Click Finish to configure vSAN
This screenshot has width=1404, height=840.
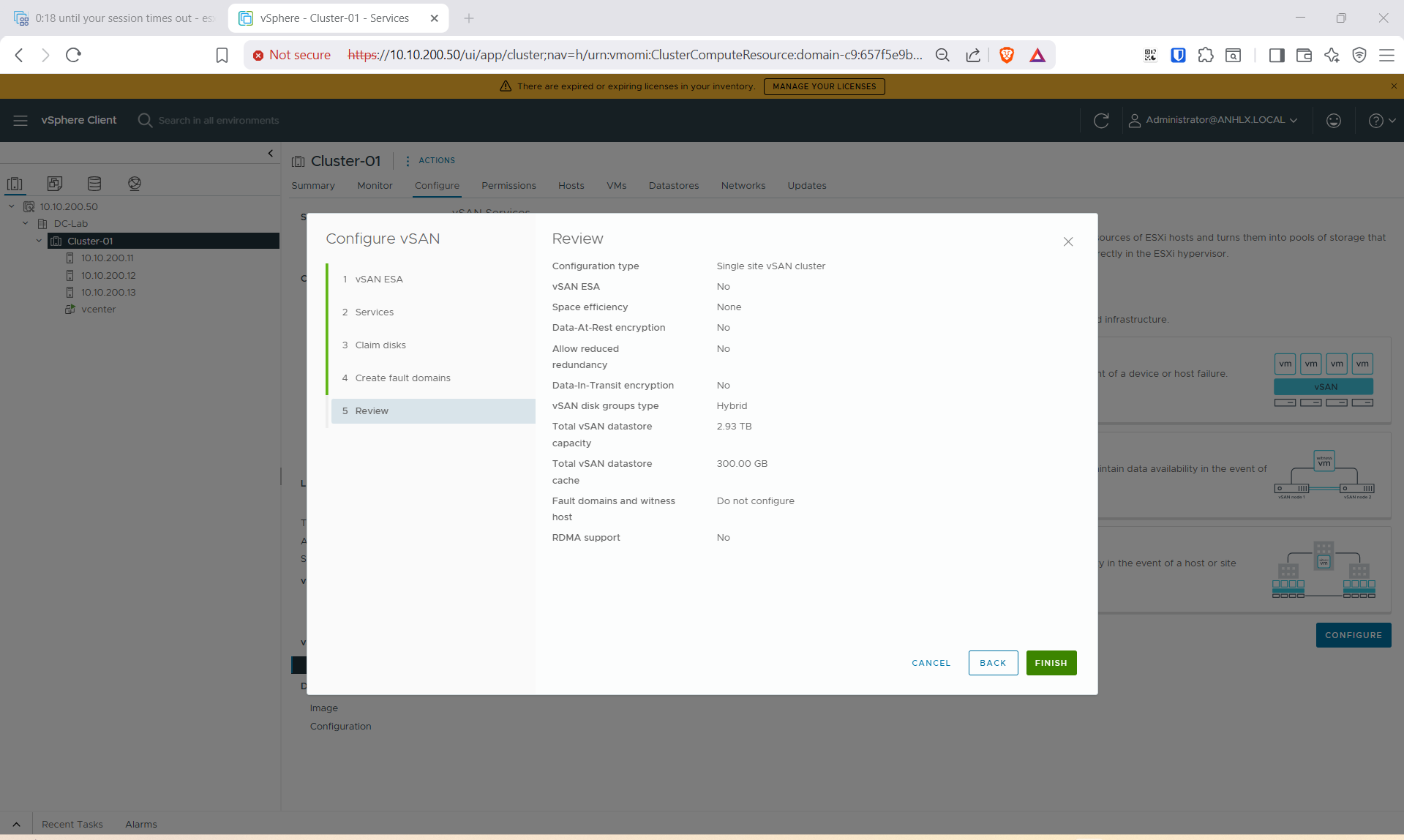pos(1051,663)
